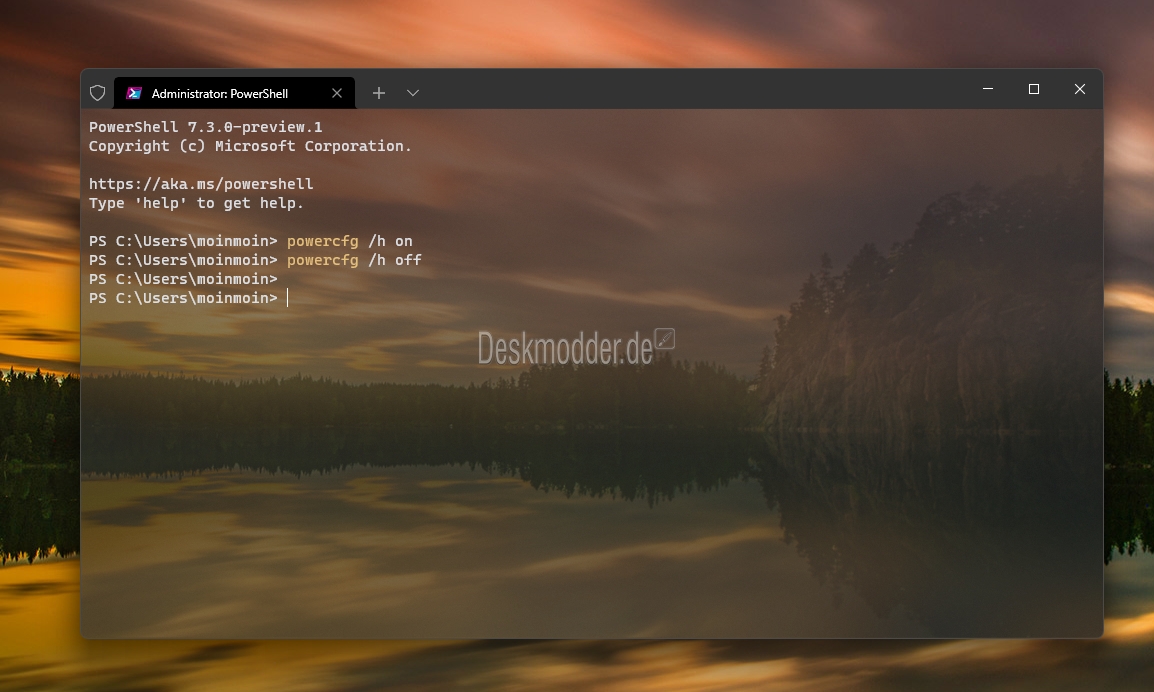Image resolution: width=1154 pixels, height=692 pixels.
Task: Select the Administrator: PowerShell tab
Action: click(x=235, y=93)
